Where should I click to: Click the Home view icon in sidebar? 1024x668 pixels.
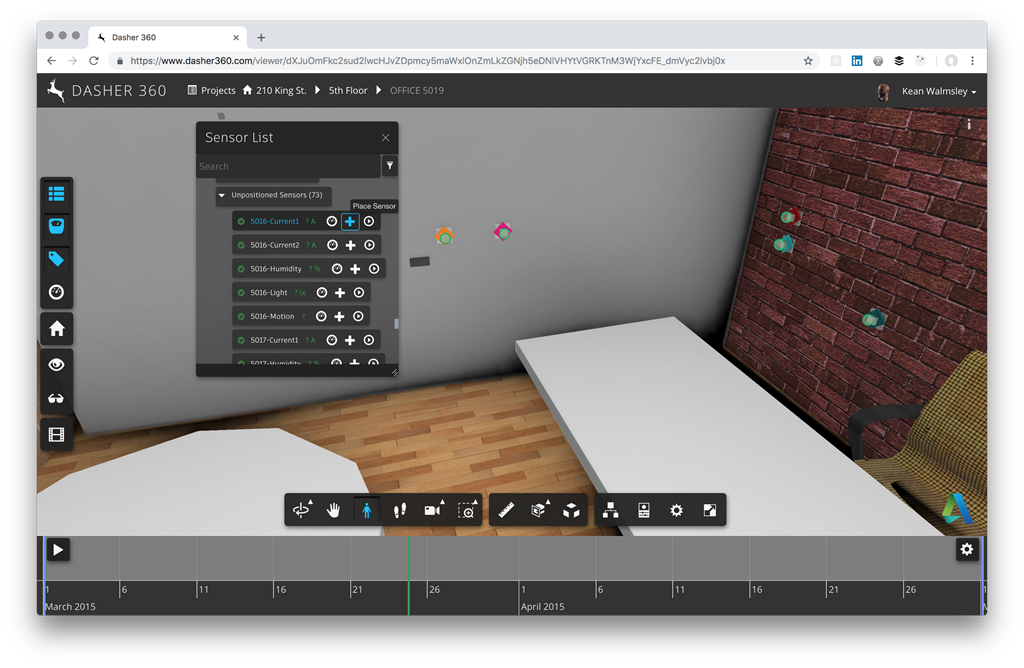[x=56, y=329]
